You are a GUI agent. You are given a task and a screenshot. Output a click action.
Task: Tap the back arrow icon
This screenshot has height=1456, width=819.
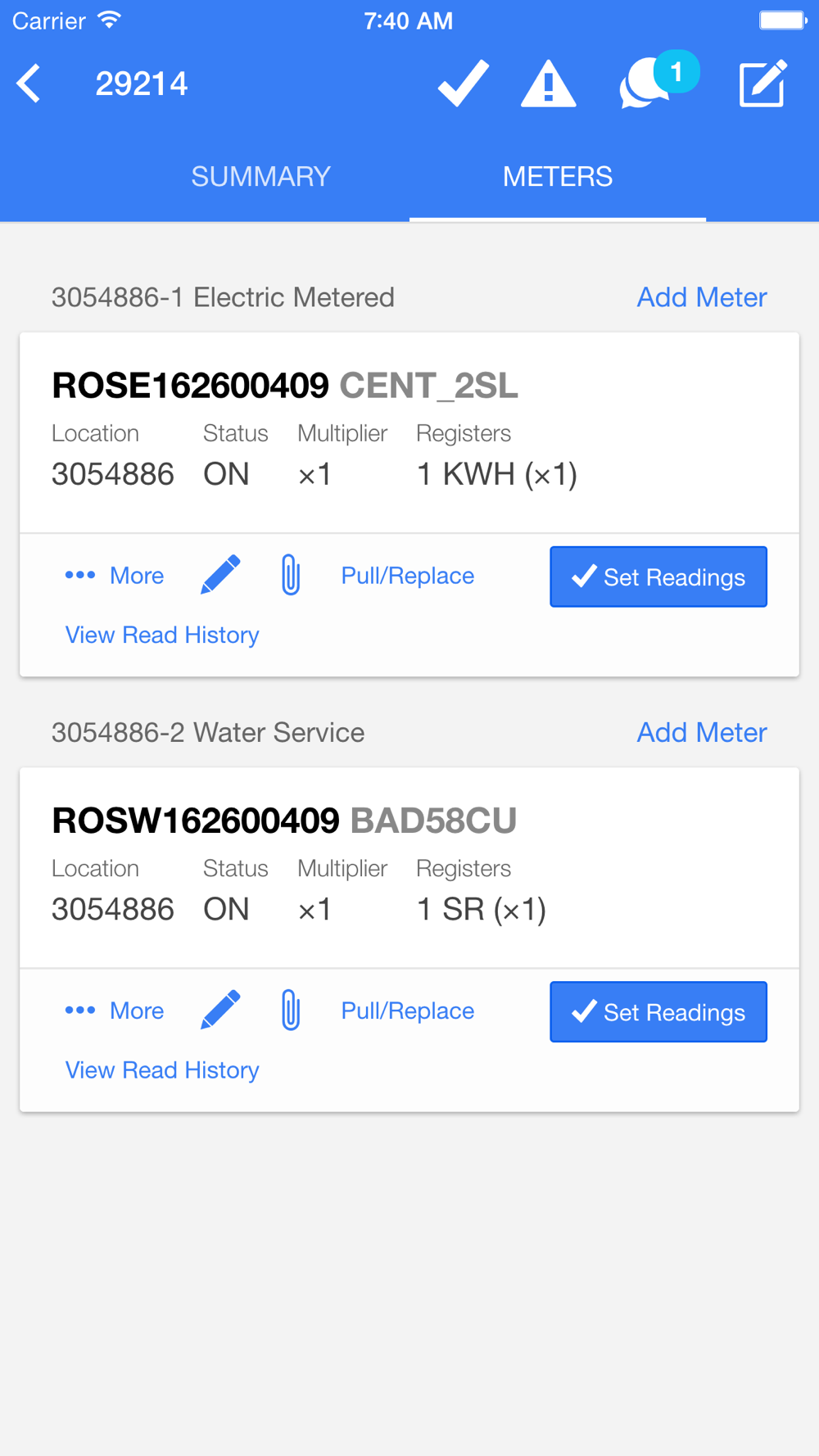tap(29, 84)
